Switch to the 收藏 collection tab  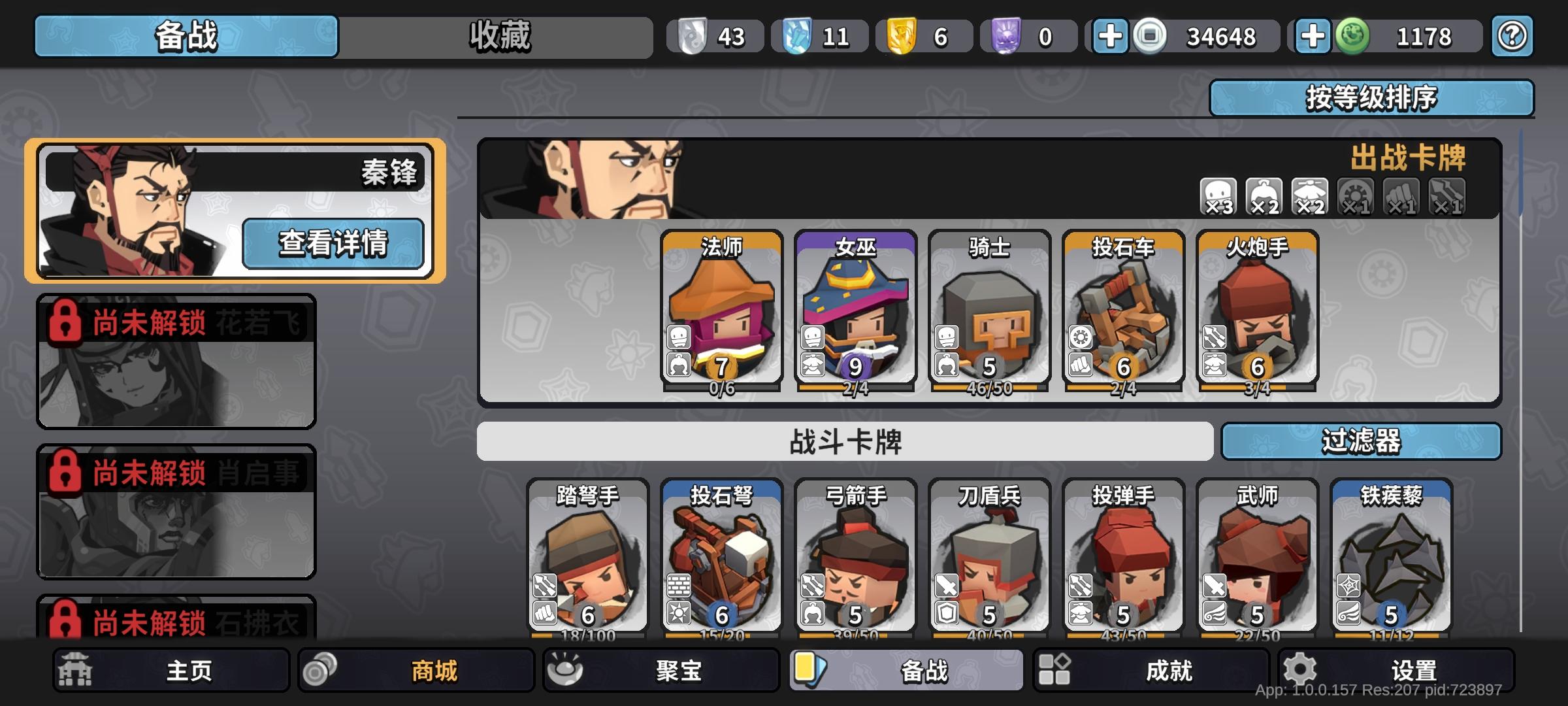499,37
